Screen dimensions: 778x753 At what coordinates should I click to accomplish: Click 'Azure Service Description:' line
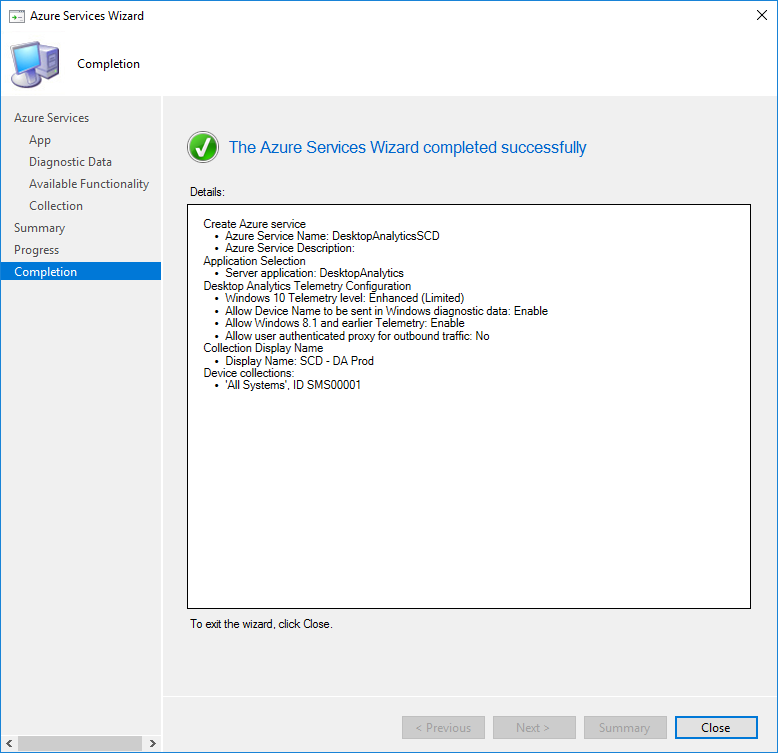(x=290, y=248)
